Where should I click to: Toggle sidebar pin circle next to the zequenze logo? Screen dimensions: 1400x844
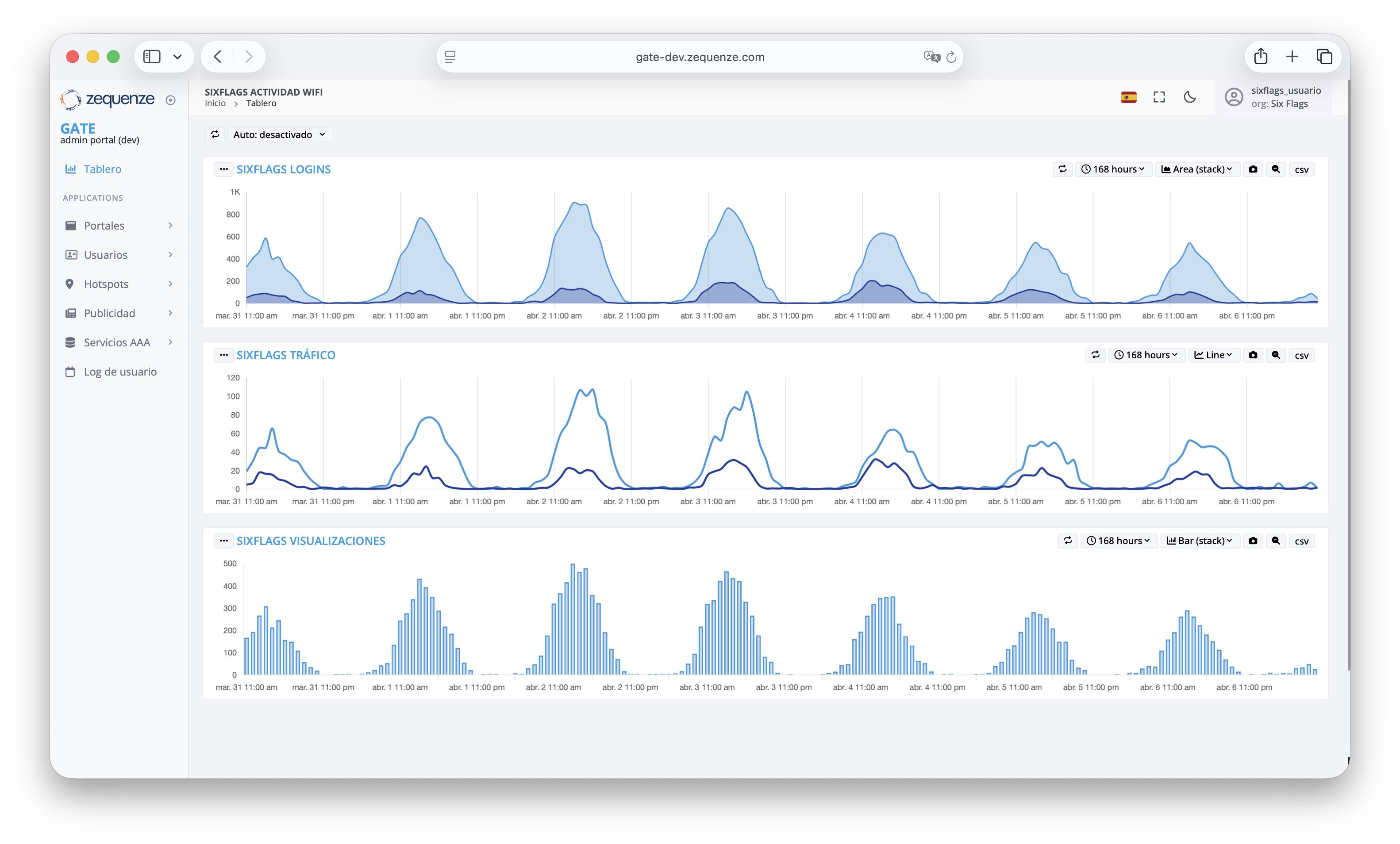[x=170, y=100]
